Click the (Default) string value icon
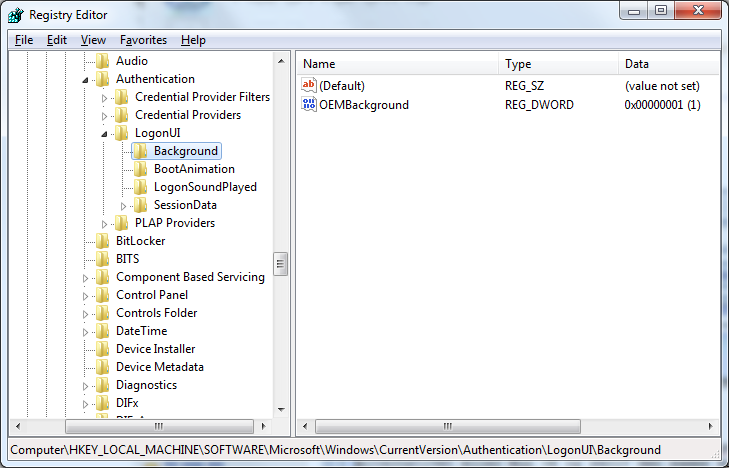Screen dimensions: 729x468 point(309,86)
